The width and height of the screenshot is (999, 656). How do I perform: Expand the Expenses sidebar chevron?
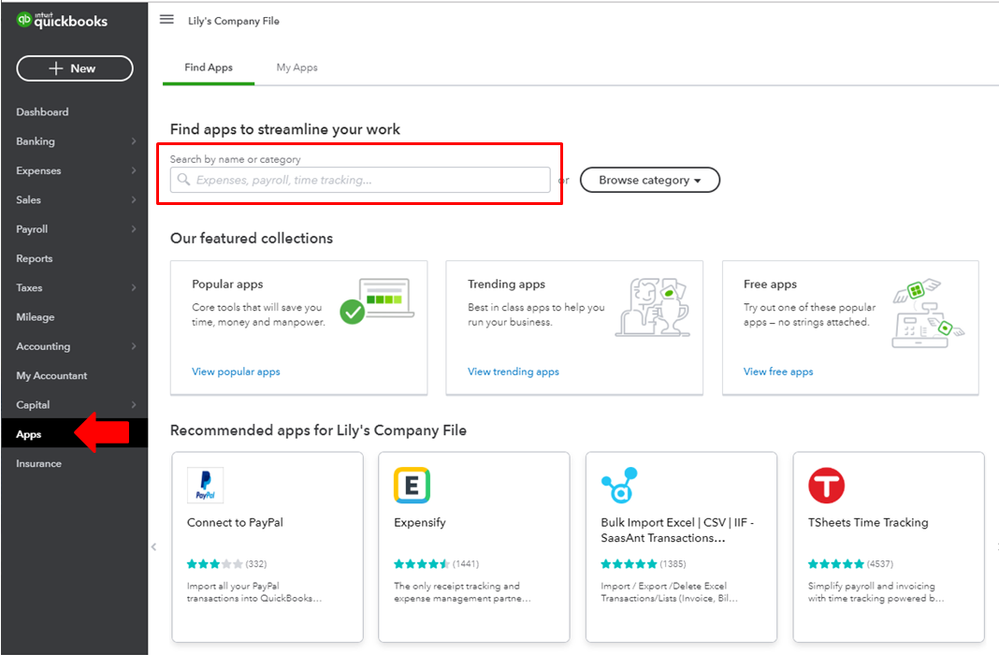[133, 171]
